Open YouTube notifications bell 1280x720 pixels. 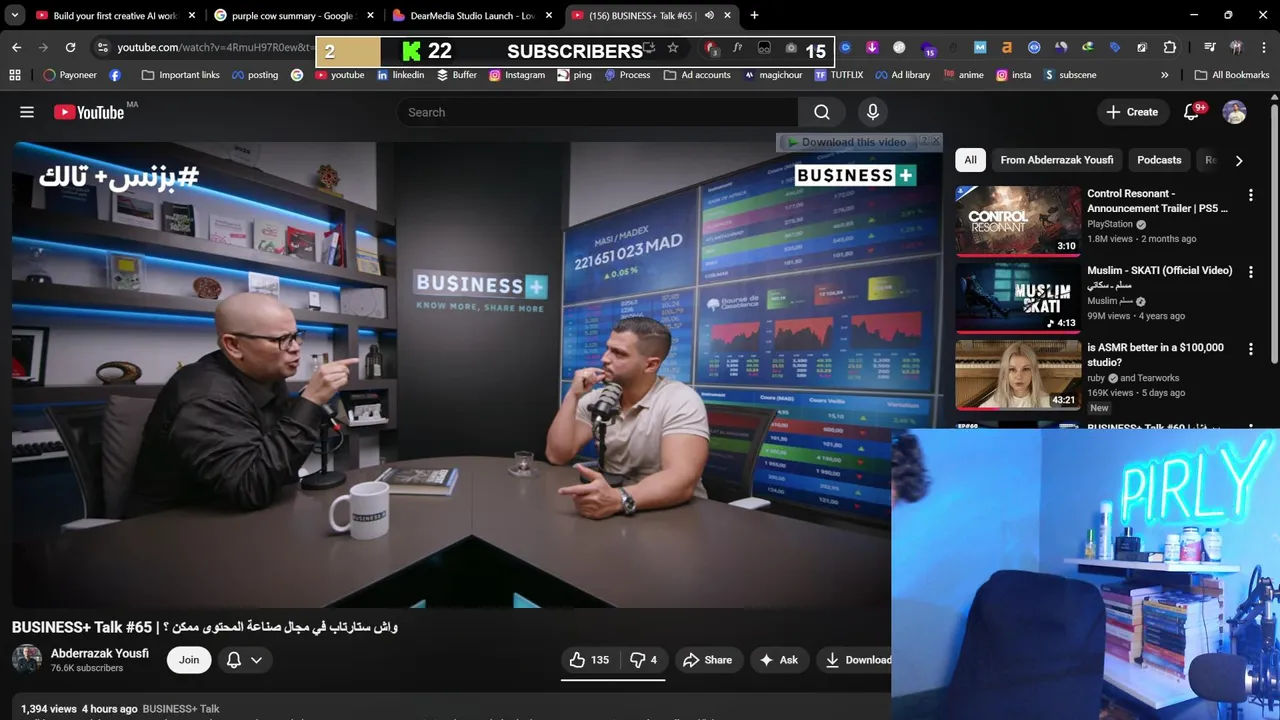click(1191, 112)
